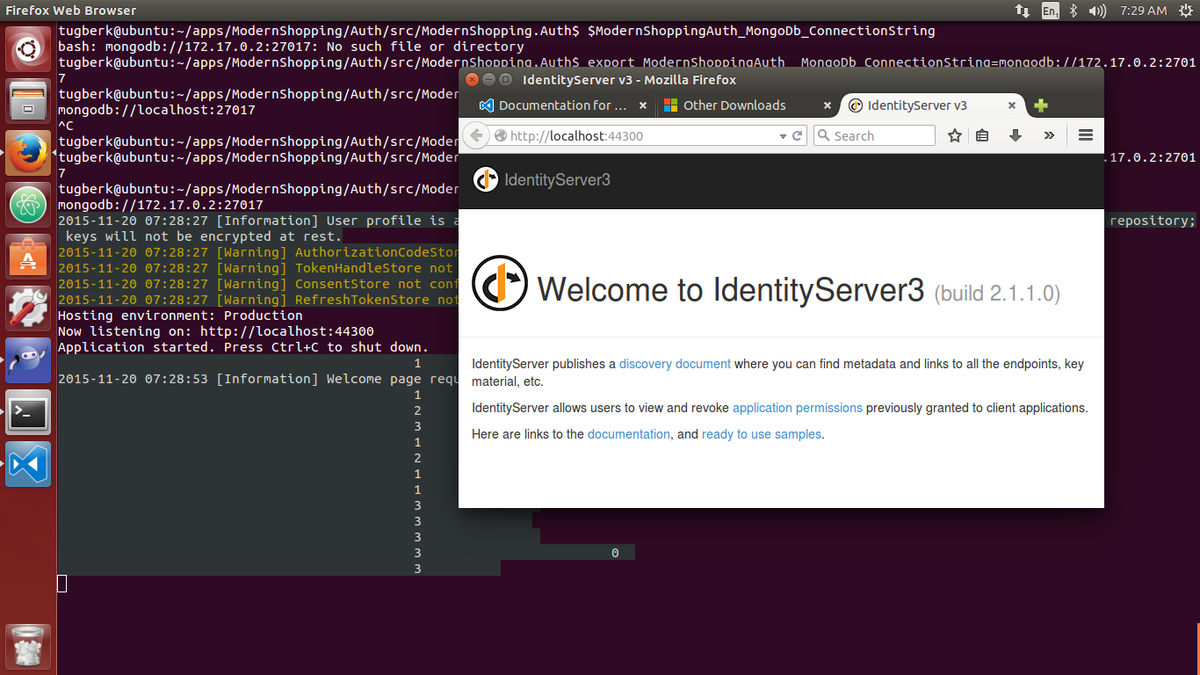Show bookmarks list icon
The width and height of the screenshot is (1200, 675).
point(982,135)
